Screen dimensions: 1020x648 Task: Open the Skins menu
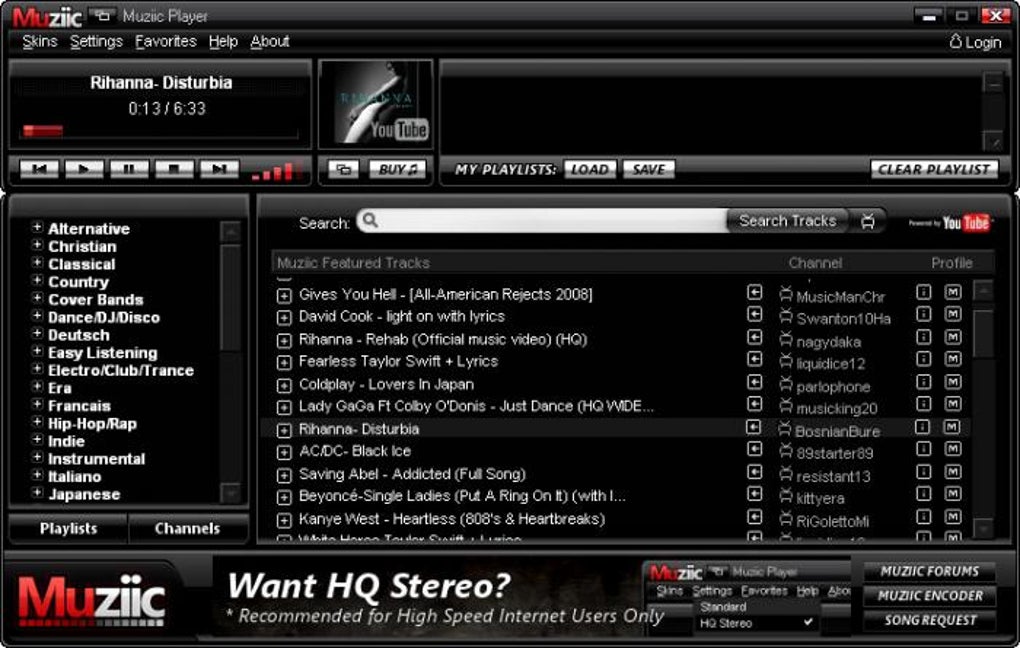[x=40, y=42]
